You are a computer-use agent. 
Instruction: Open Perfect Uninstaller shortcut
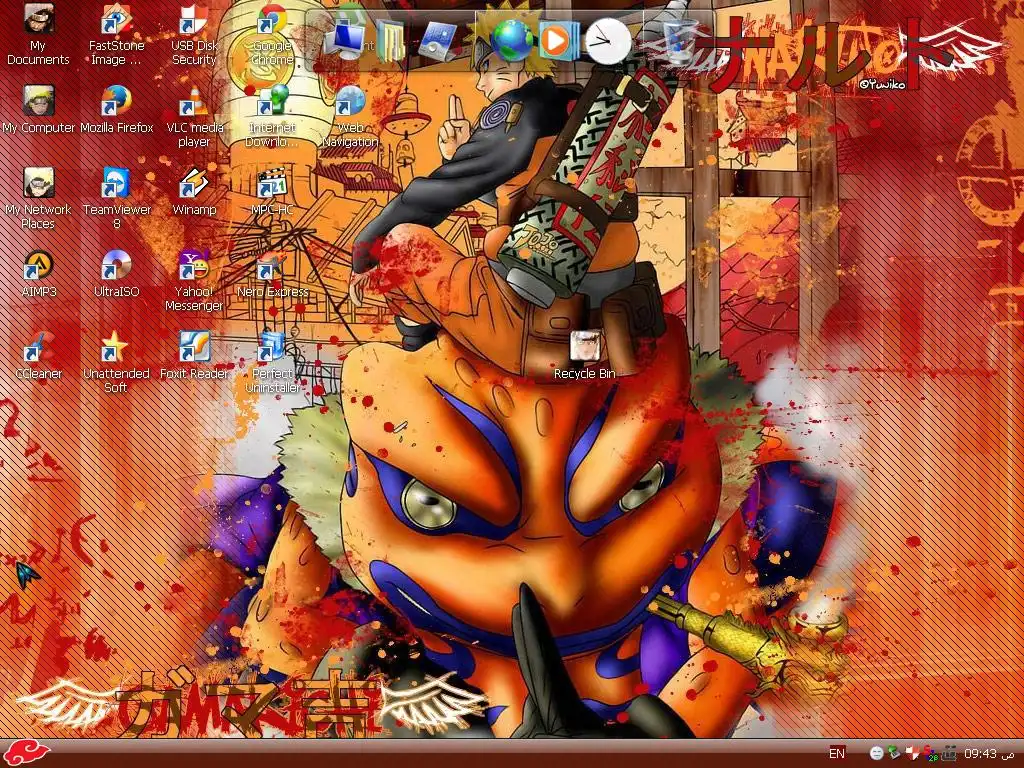(x=272, y=362)
